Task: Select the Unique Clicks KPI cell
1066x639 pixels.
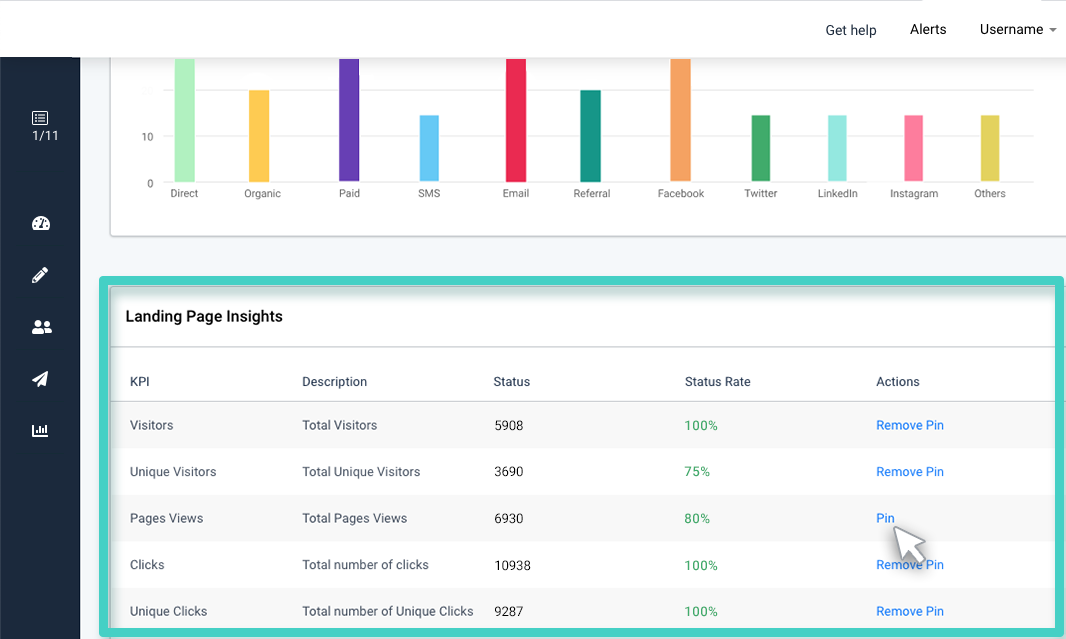Action: click(x=169, y=611)
